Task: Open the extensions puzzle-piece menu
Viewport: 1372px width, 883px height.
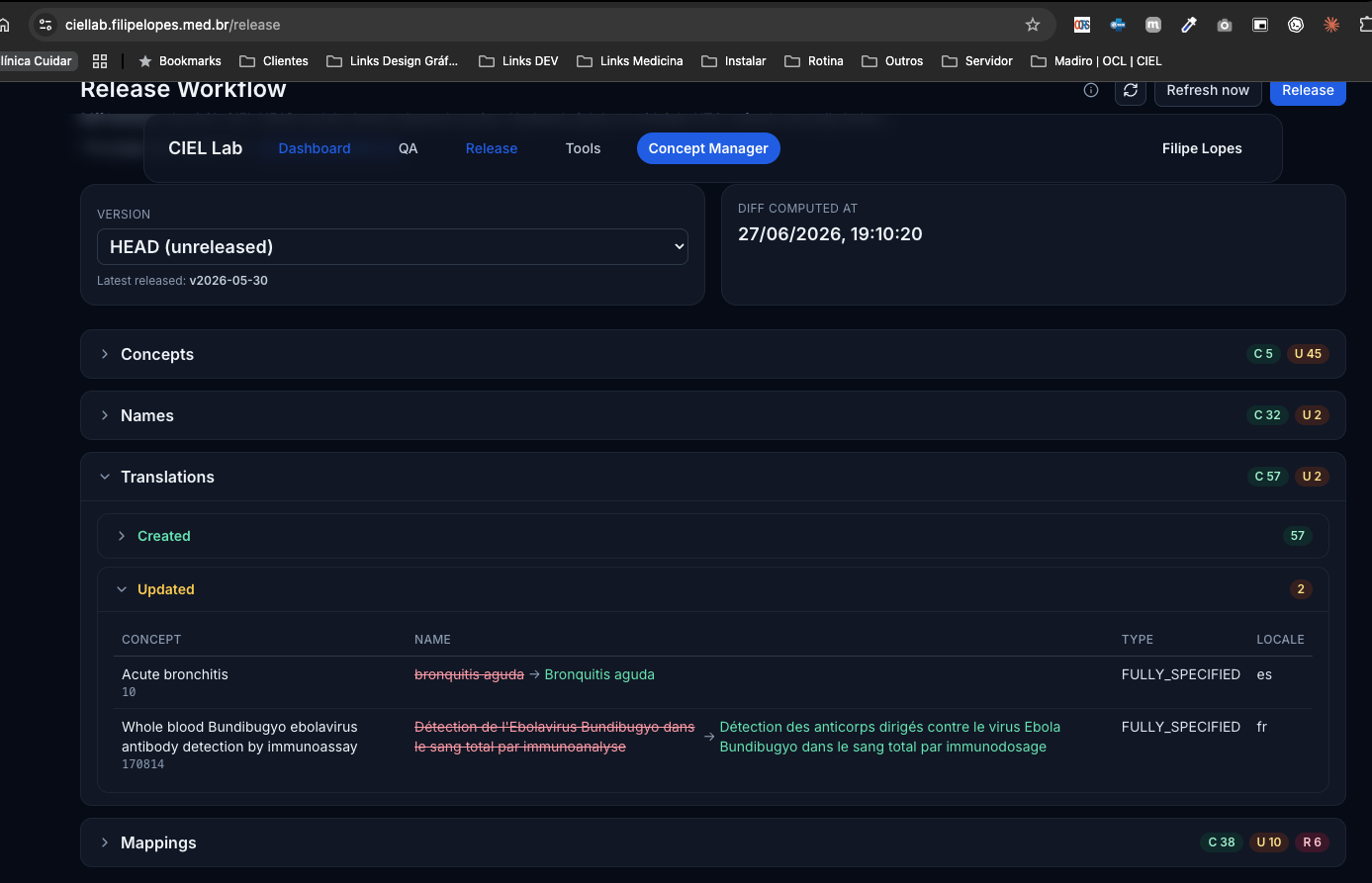Action: pyautogui.click(x=1365, y=25)
